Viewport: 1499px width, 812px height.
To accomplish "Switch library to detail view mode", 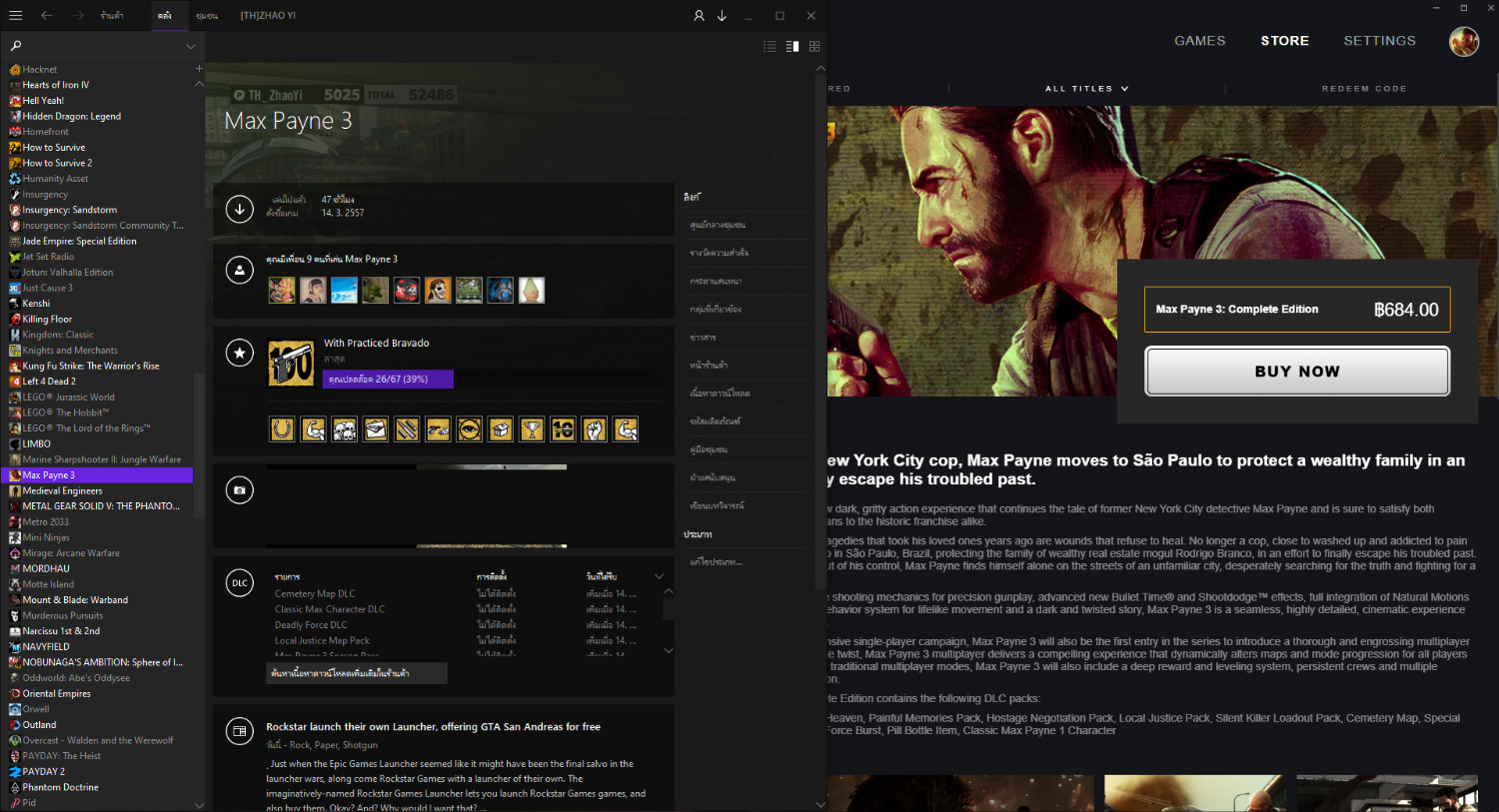I will click(792, 46).
